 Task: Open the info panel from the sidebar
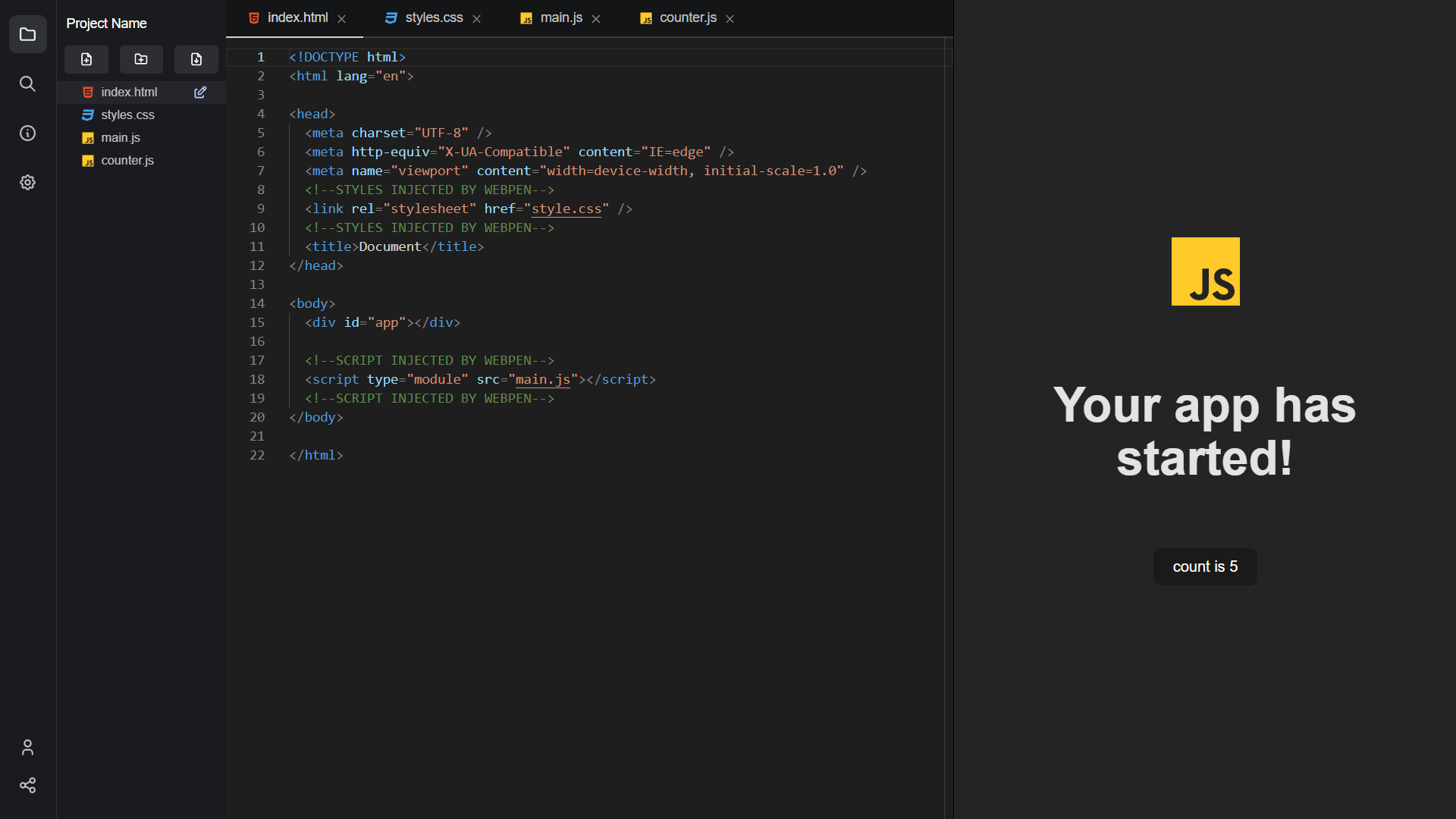click(x=28, y=133)
